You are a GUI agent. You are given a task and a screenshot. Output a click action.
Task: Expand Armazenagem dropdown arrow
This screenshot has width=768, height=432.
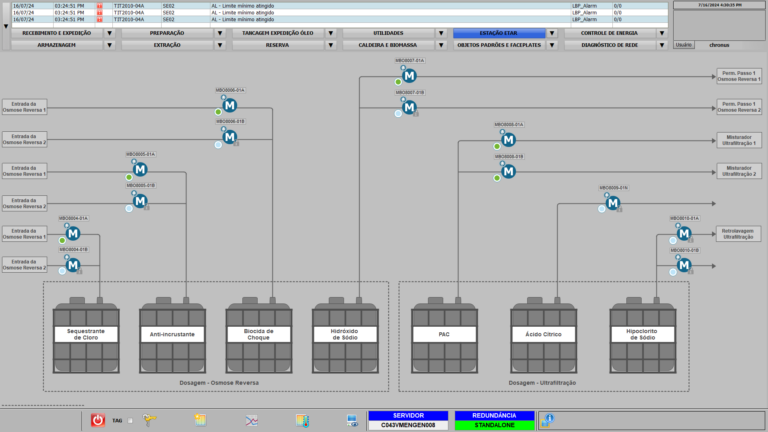click(x=110, y=45)
